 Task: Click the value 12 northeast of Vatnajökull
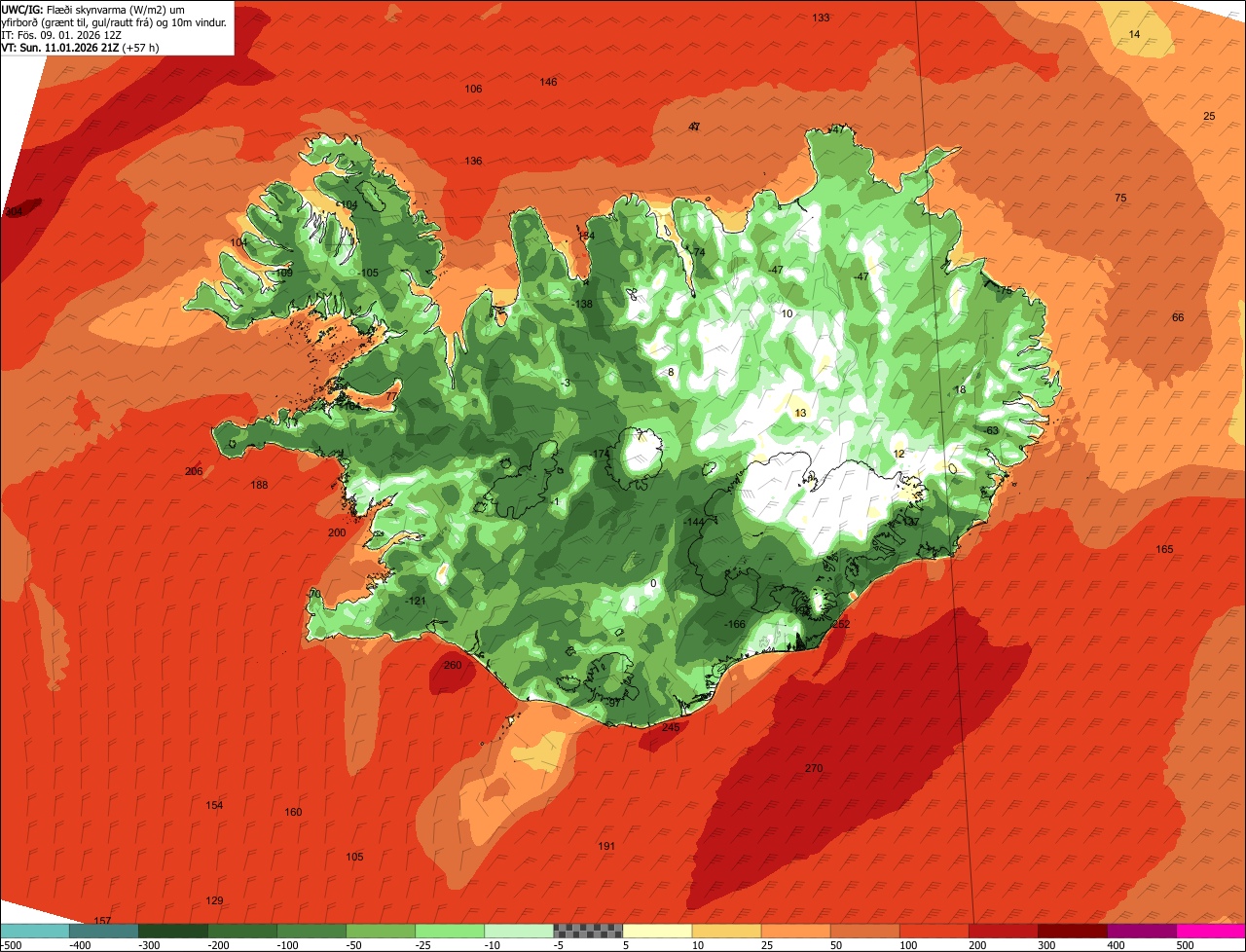click(898, 454)
